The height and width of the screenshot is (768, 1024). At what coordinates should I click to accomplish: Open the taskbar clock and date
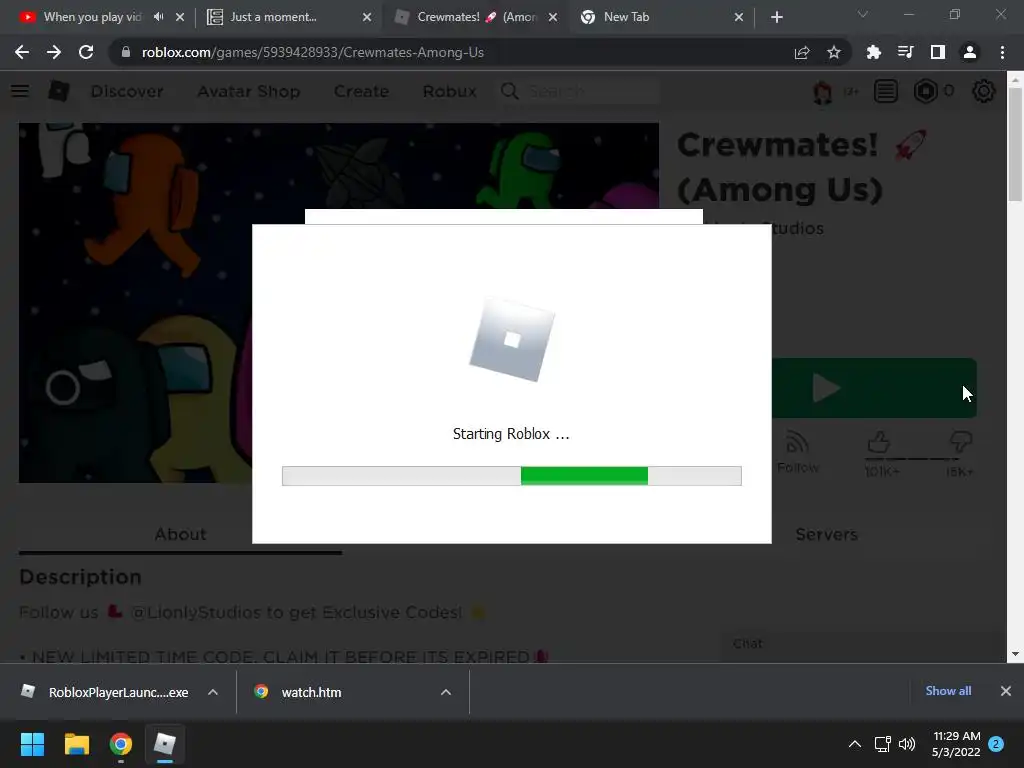pos(956,744)
